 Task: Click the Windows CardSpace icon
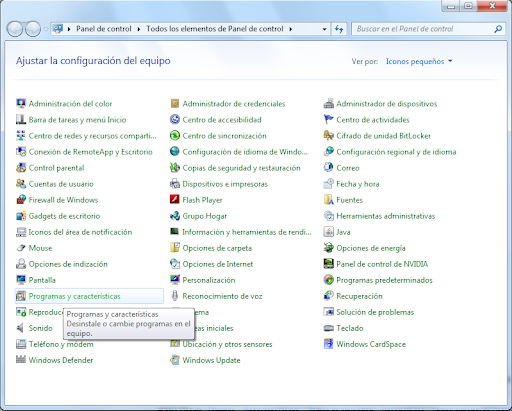tap(329, 344)
